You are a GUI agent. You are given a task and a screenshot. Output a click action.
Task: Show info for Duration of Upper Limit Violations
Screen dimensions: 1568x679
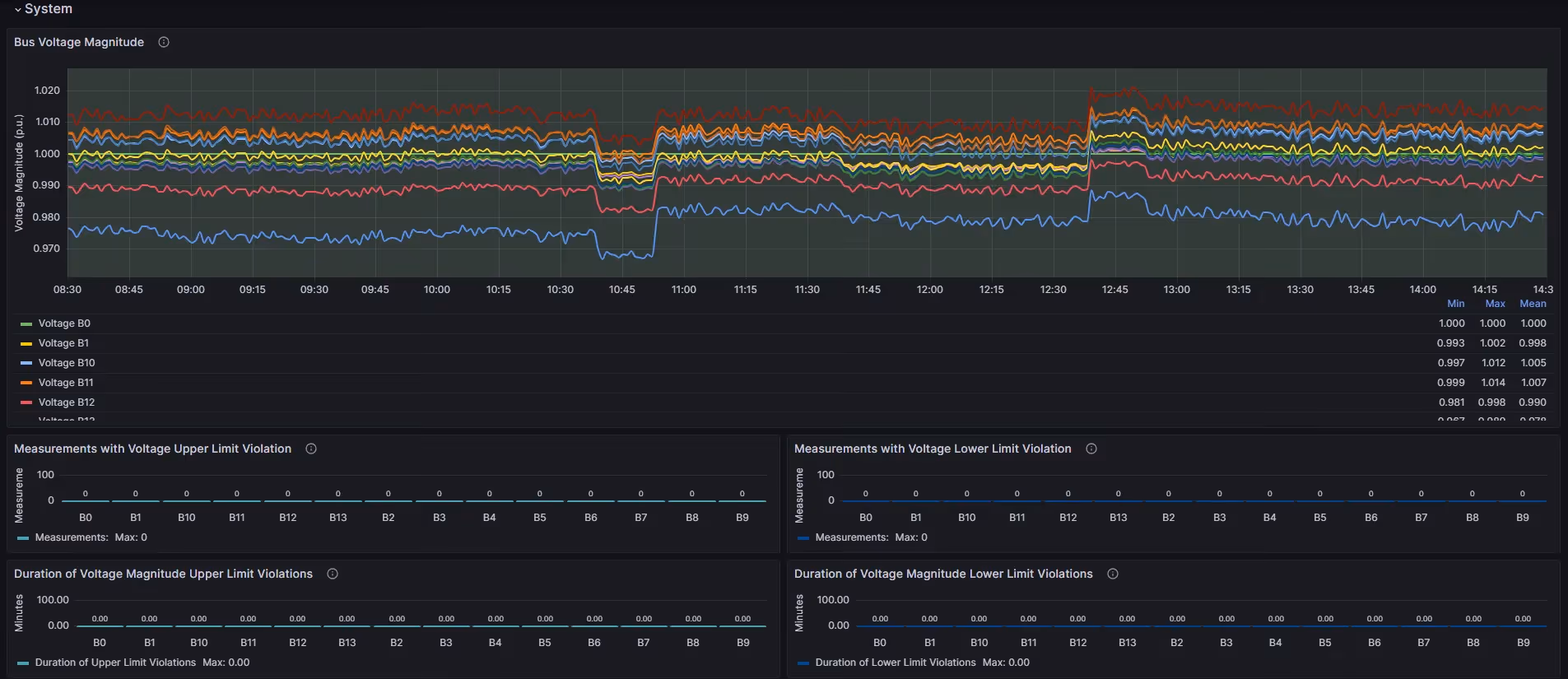coord(333,574)
